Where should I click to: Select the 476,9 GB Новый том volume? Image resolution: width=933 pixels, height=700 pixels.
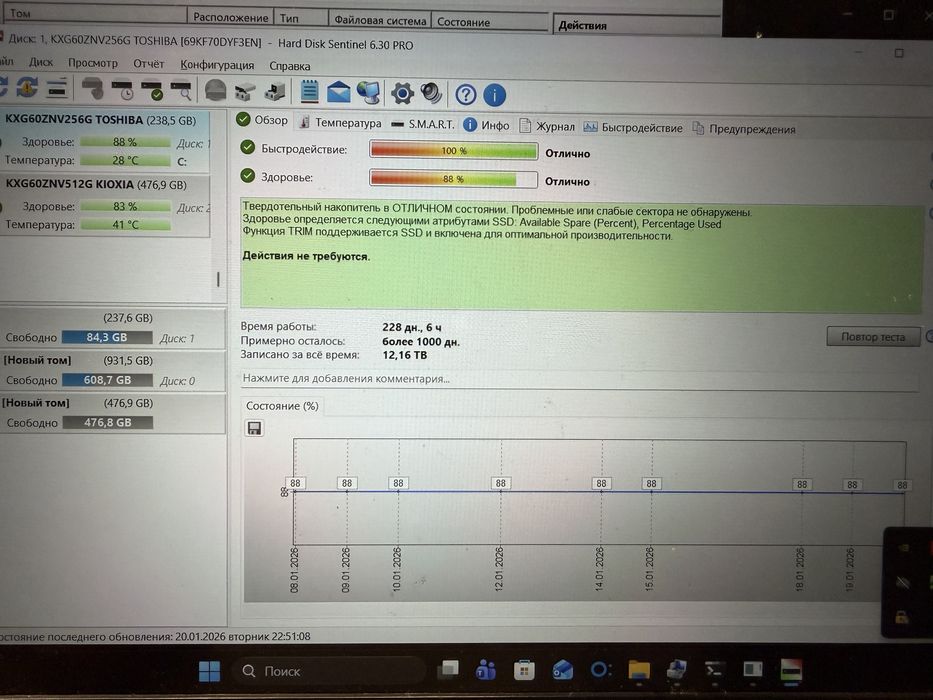(x=112, y=412)
